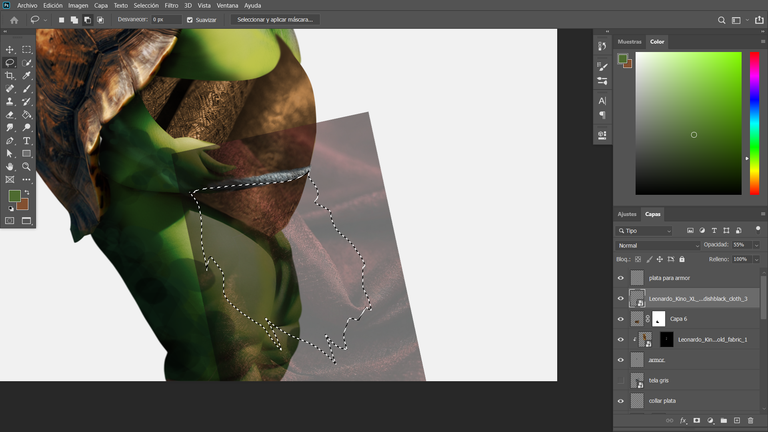Click the Add layer style fx icon

[683, 420]
